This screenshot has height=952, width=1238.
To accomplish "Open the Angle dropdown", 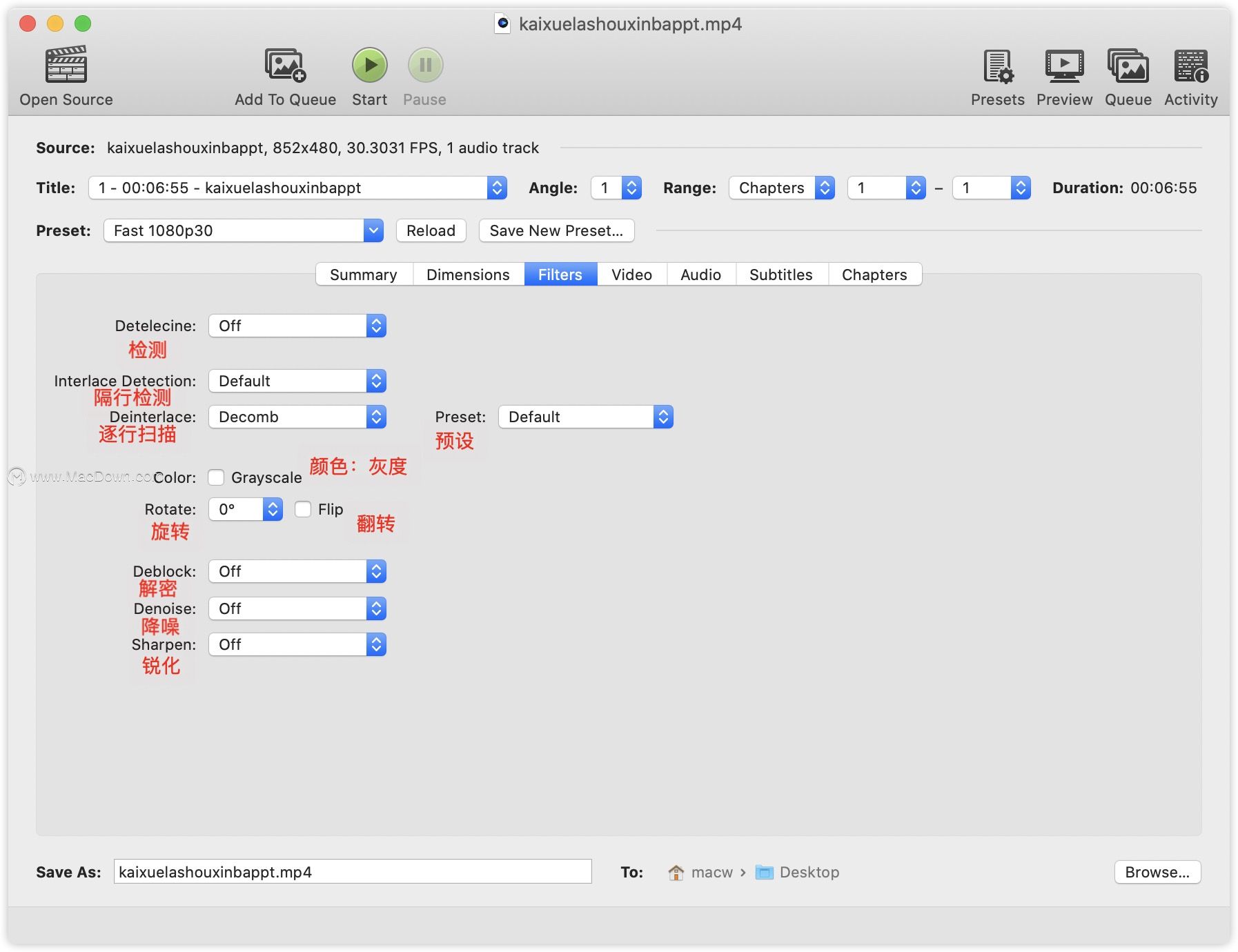I will pos(616,188).
